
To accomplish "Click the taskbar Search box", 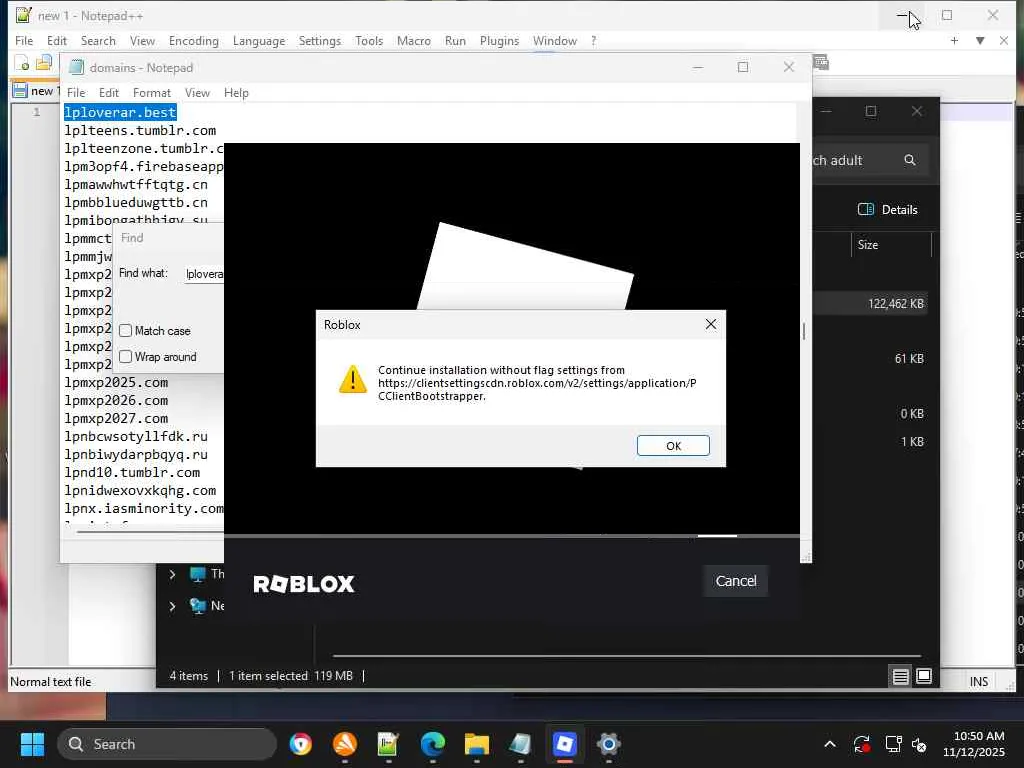I will click(x=167, y=744).
